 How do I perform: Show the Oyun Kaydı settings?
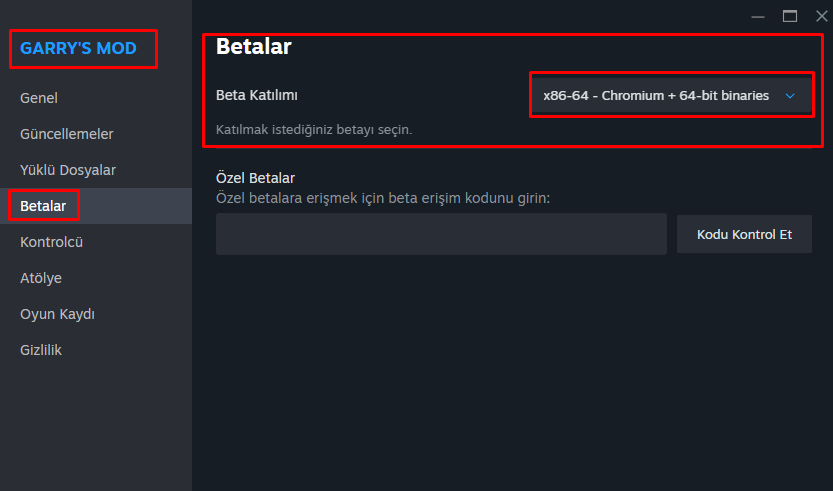coord(57,314)
